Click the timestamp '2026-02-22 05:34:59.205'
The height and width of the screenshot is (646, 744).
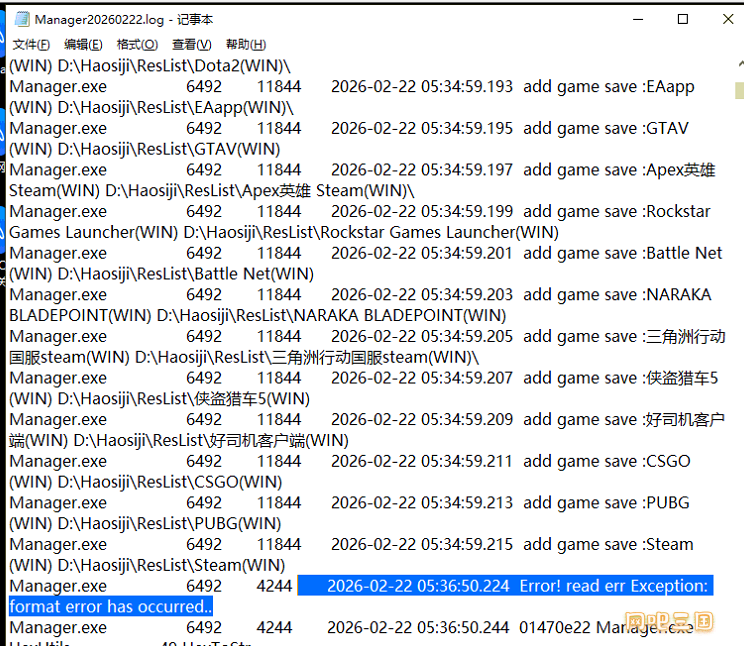[x=422, y=337]
